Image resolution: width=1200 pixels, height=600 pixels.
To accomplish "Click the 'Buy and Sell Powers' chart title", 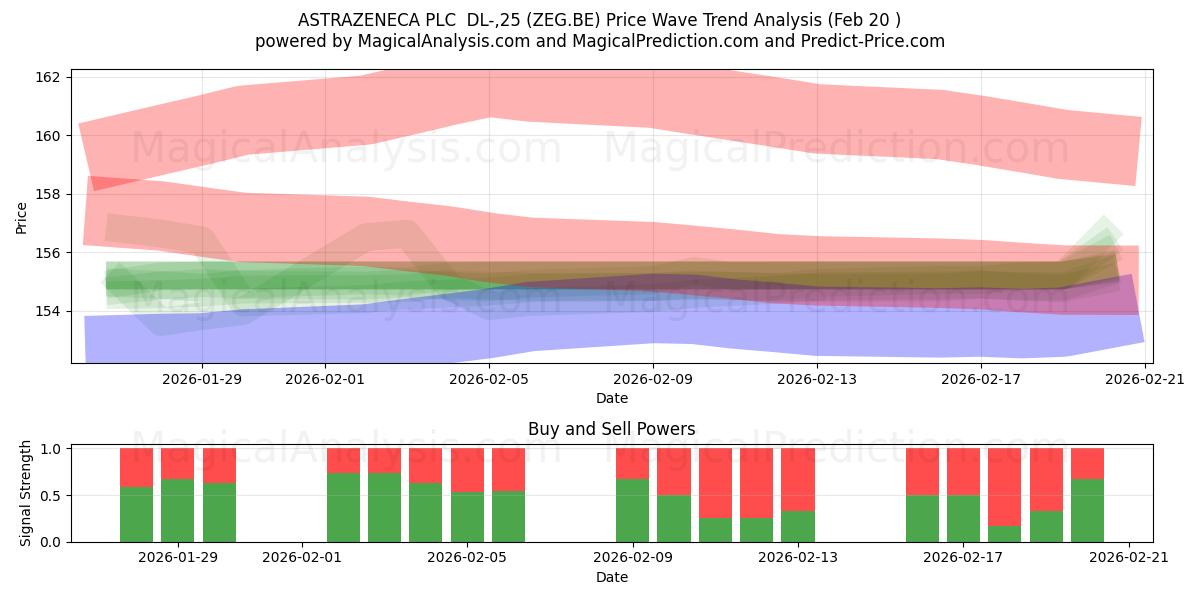I will pyautogui.click(x=612, y=429).
